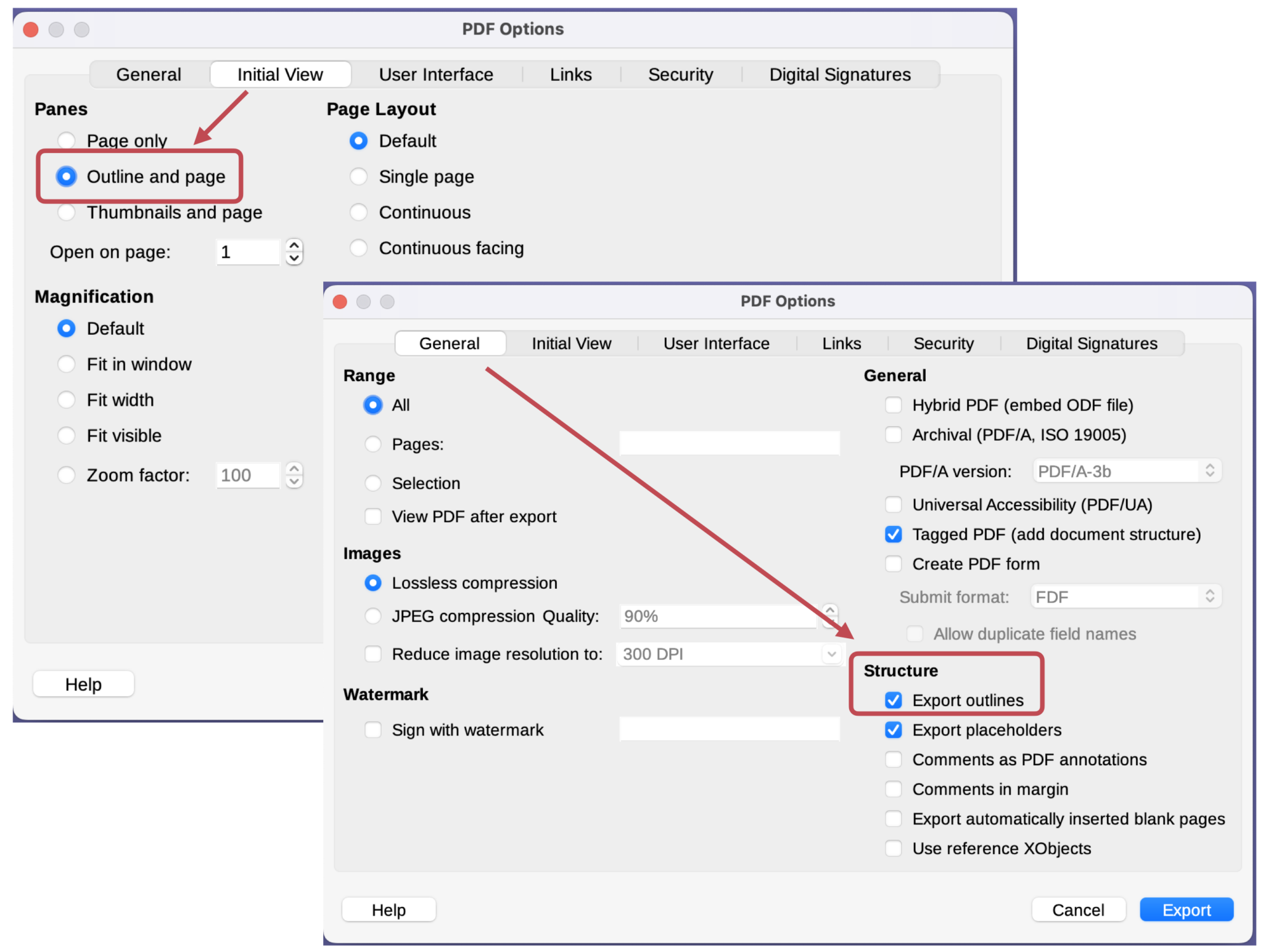Switch to the Security tab
Image resolution: width=1263 pixels, height=952 pixels.
pyautogui.click(x=943, y=343)
